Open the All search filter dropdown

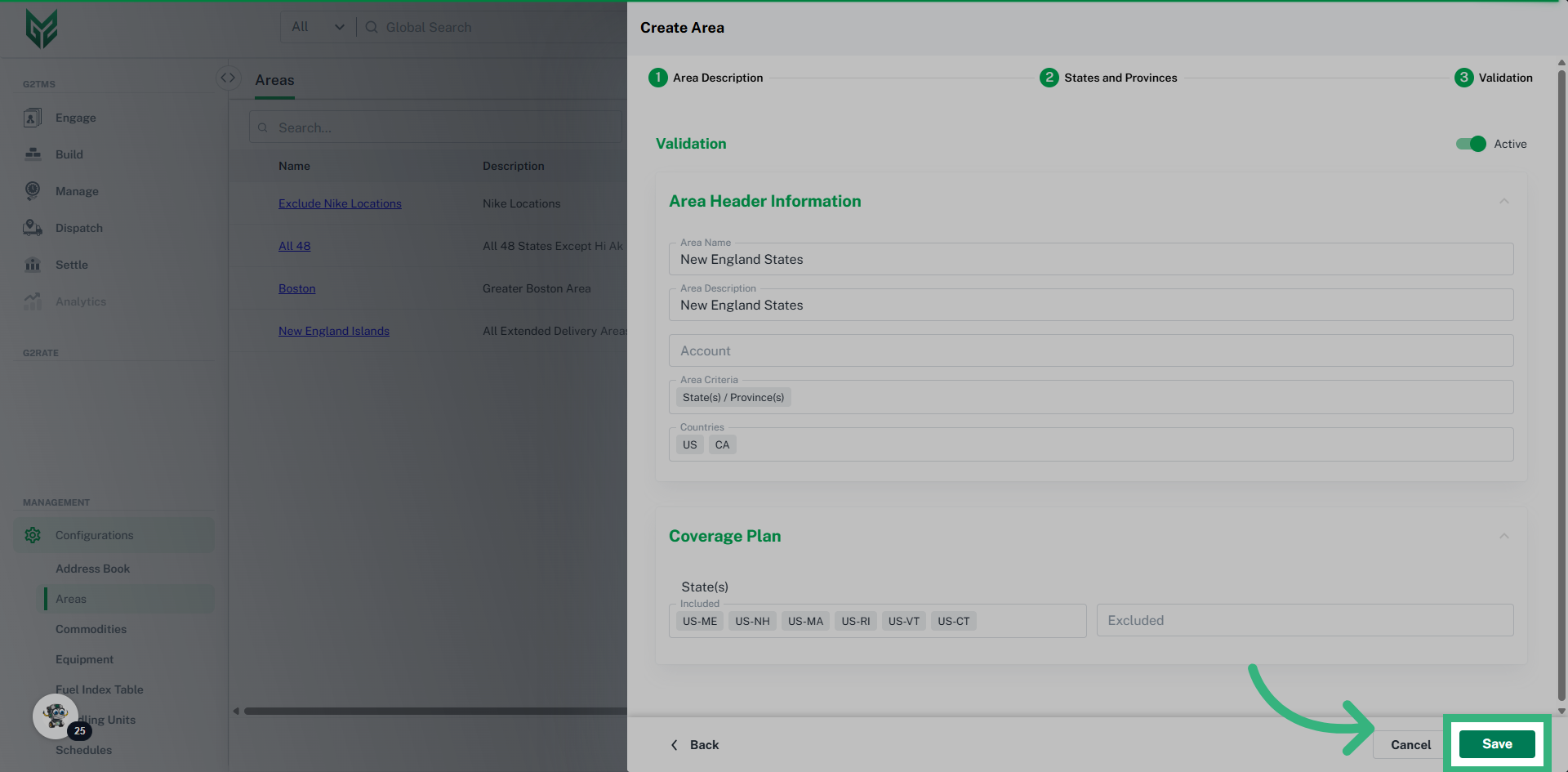318,27
